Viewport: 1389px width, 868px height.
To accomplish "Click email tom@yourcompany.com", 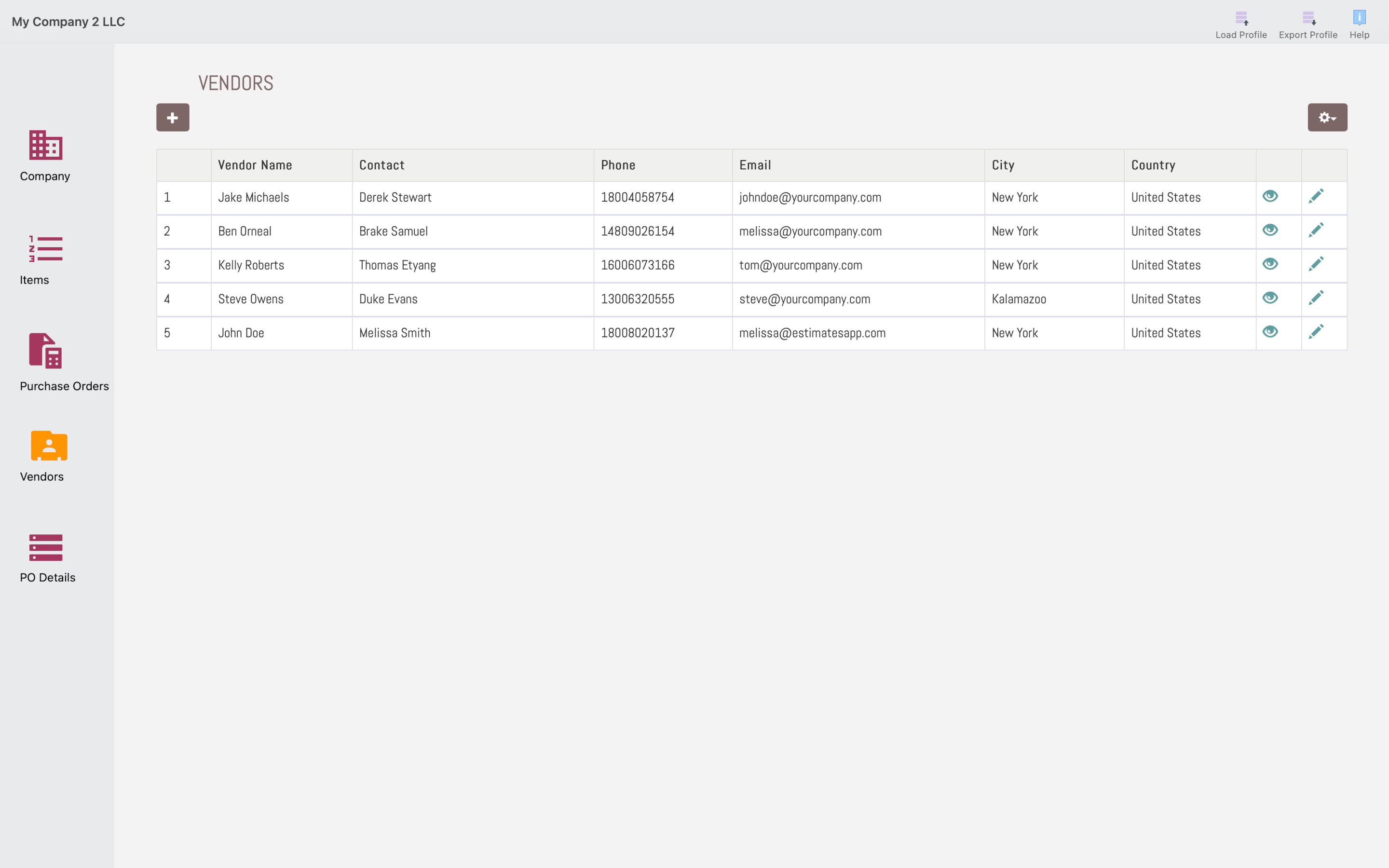I will [x=801, y=265].
